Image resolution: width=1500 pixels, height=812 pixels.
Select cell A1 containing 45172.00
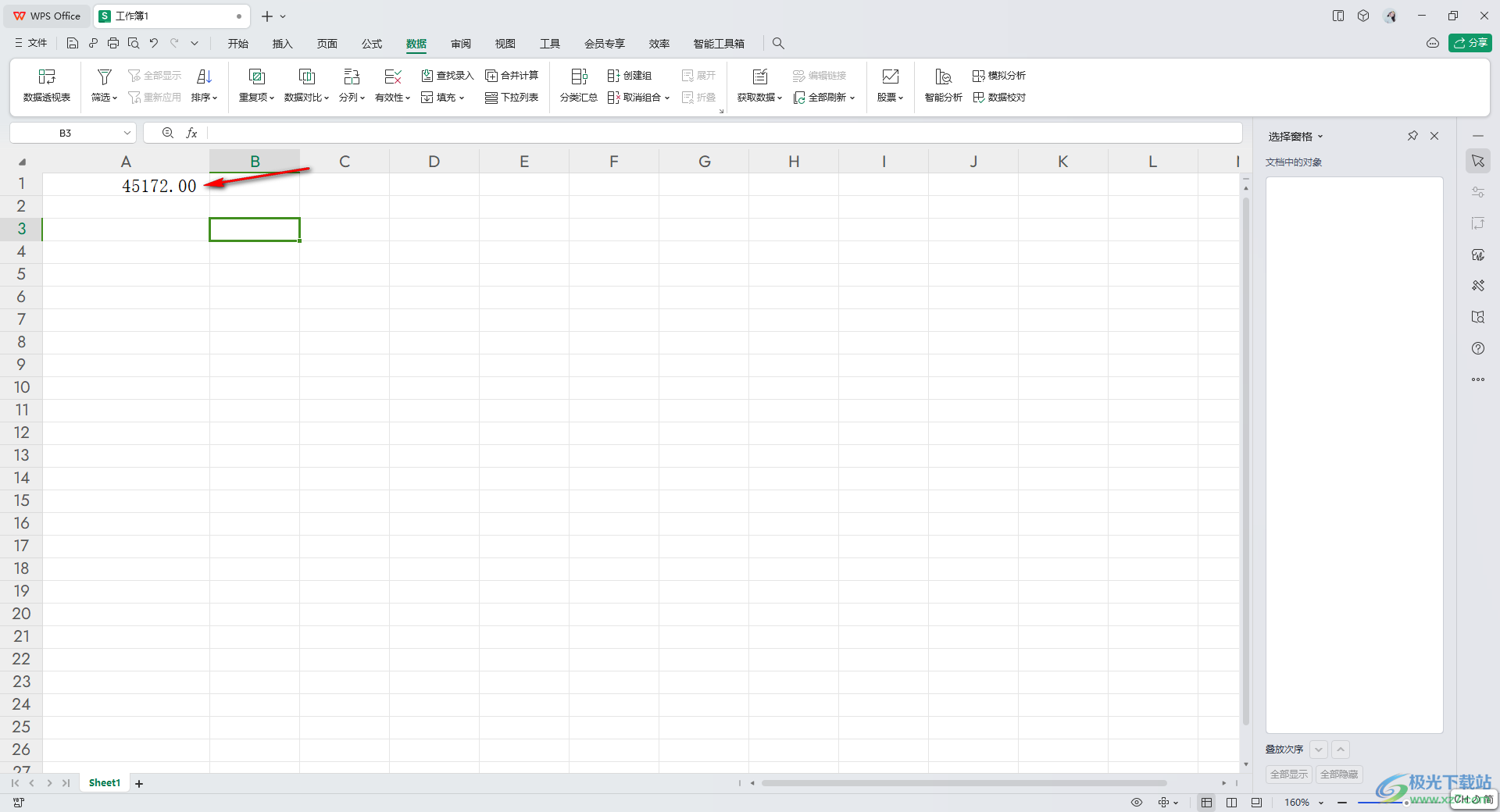click(x=126, y=185)
